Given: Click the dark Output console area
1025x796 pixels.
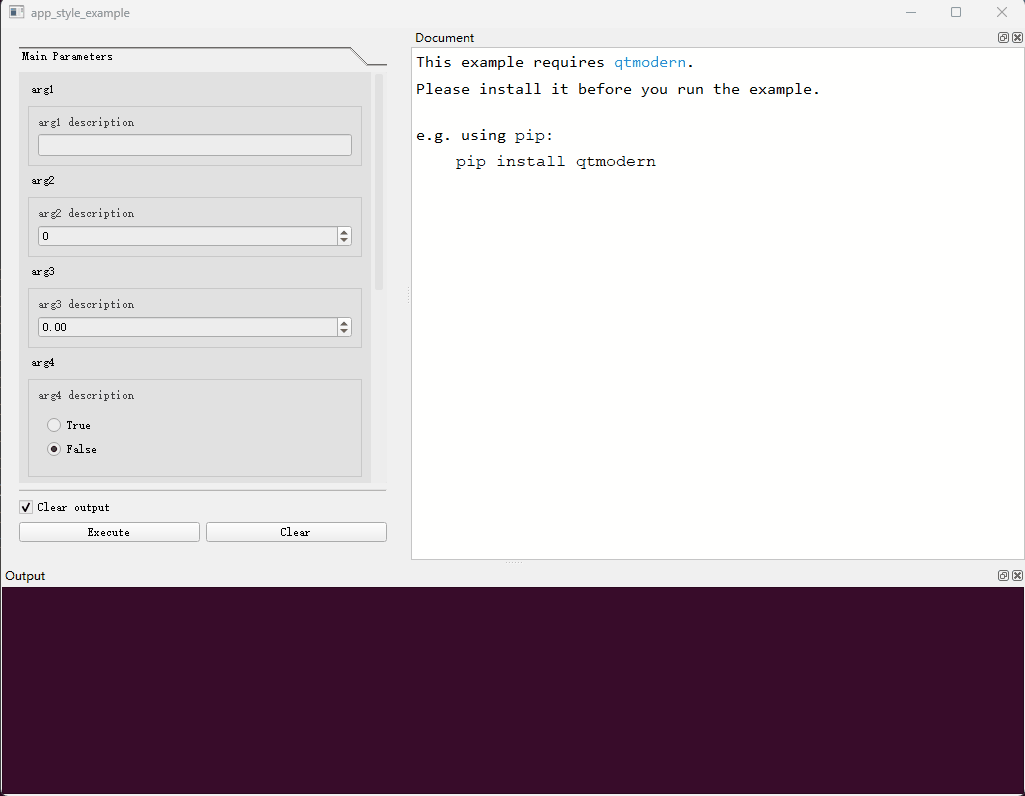Looking at the screenshot, I should point(512,690).
